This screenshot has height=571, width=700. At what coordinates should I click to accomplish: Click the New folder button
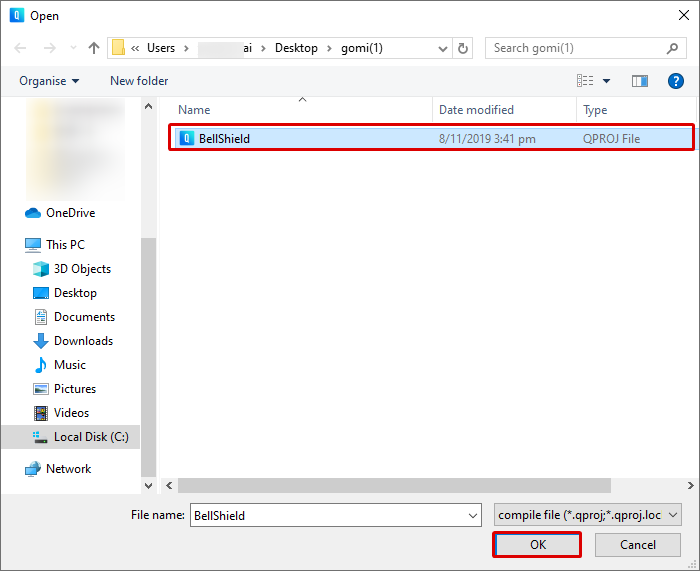click(x=139, y=81)
